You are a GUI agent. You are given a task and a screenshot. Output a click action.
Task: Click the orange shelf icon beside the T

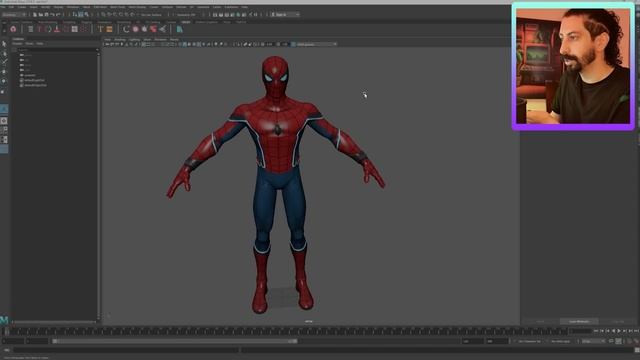109,29
